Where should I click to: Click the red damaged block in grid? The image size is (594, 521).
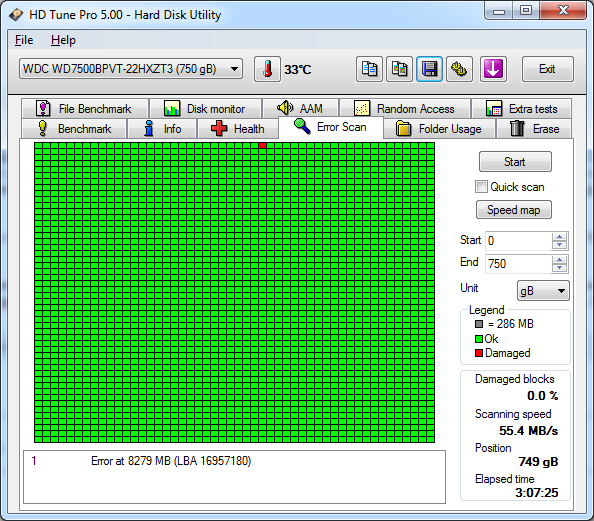pyautogui.click(x=263, y=146)
